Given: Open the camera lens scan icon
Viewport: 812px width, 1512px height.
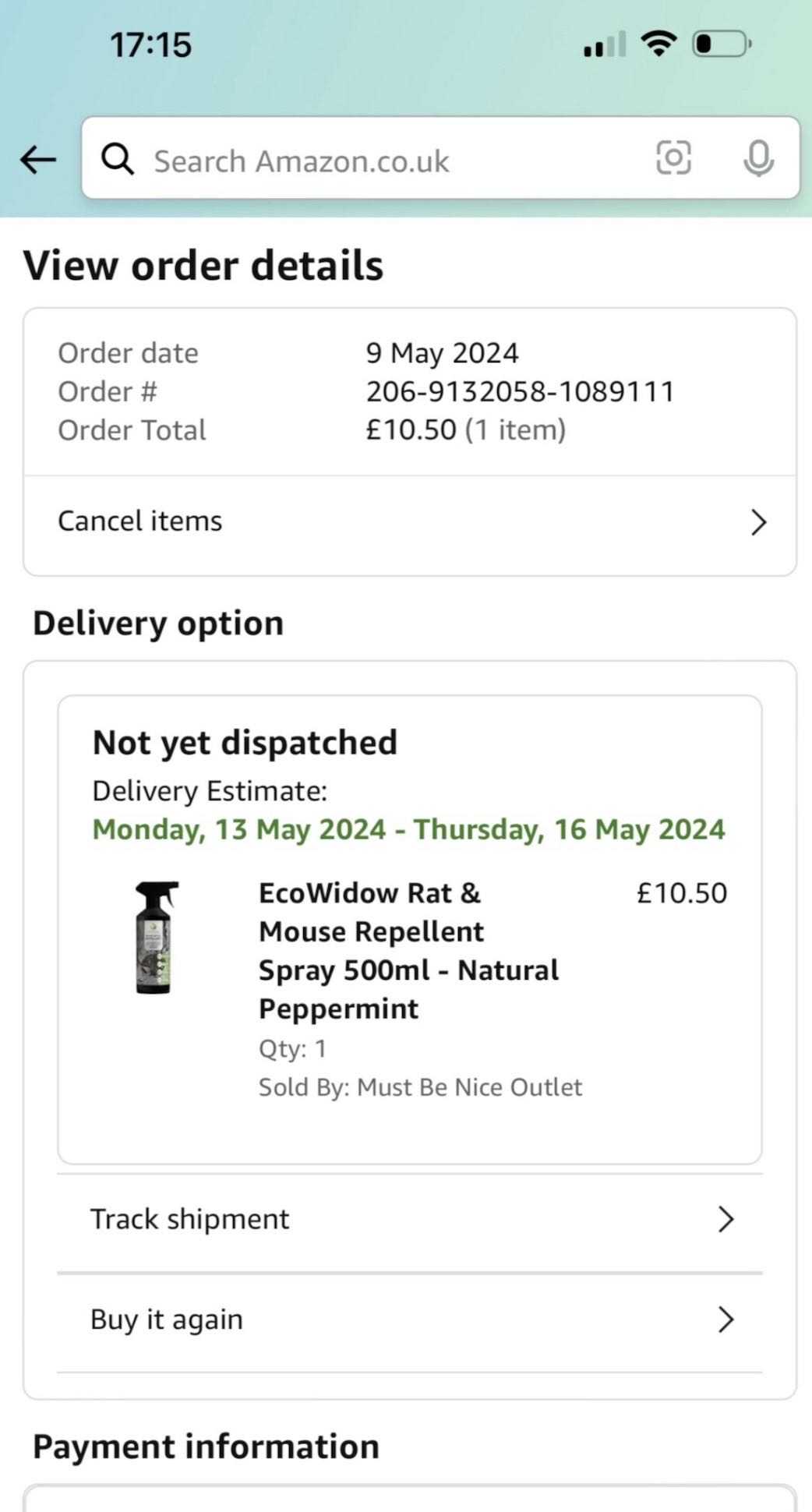Looking at the screenshot, I should click(x=673, y=158).
